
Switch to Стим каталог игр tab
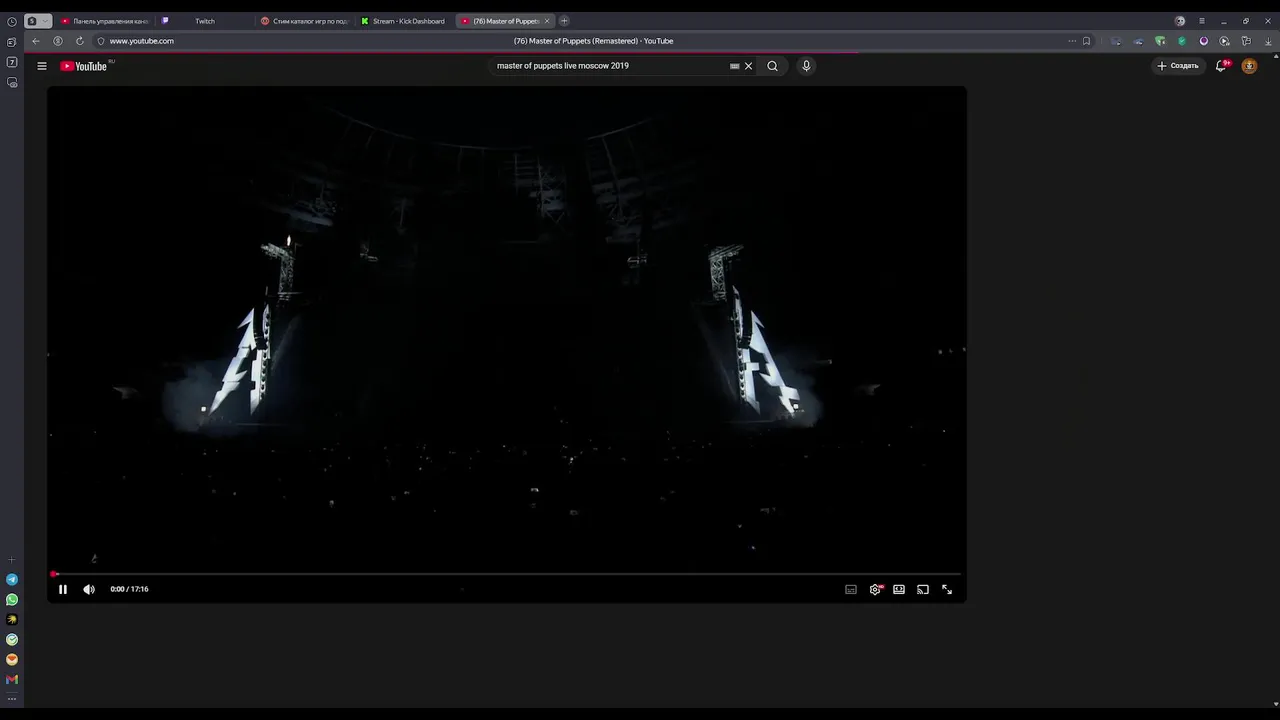[x=305, y=21]
